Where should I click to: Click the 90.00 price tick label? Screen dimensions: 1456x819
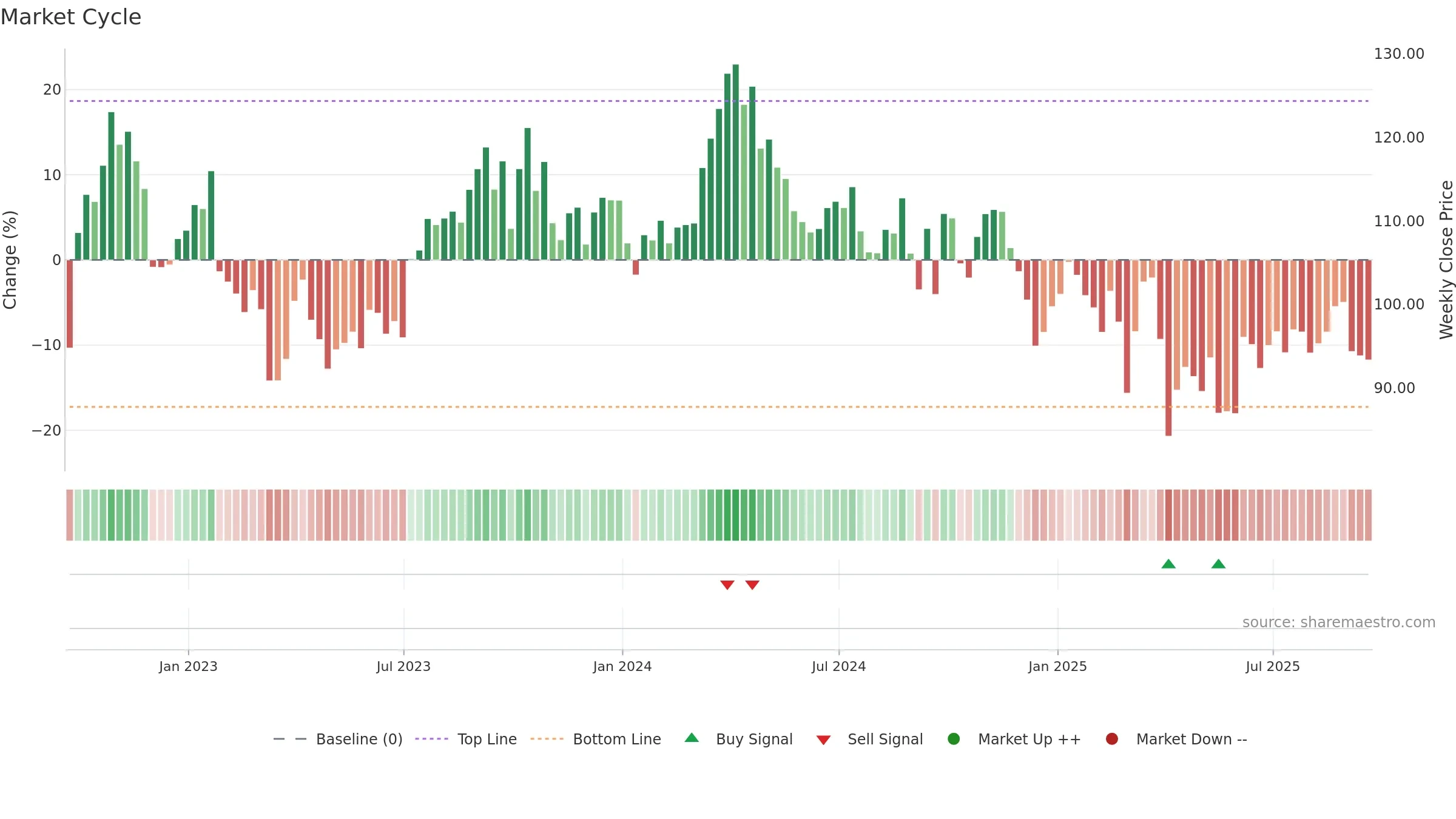click(x=1394, y=388)
